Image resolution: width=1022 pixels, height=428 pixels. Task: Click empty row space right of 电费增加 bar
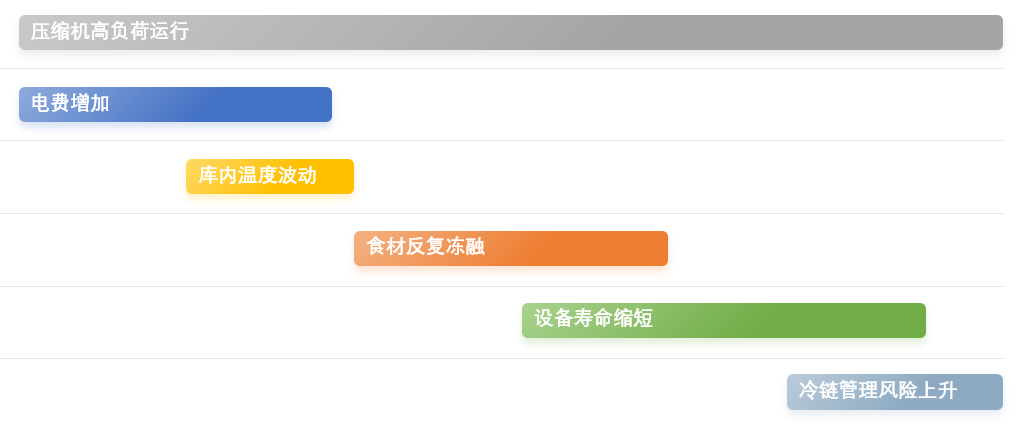pos(667,104)
